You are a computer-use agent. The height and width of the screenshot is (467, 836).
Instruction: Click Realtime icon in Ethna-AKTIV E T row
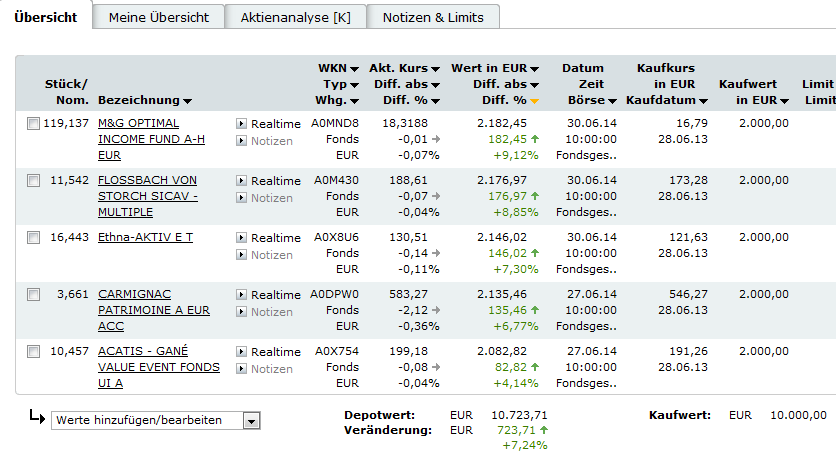click(x=241, y=238)
